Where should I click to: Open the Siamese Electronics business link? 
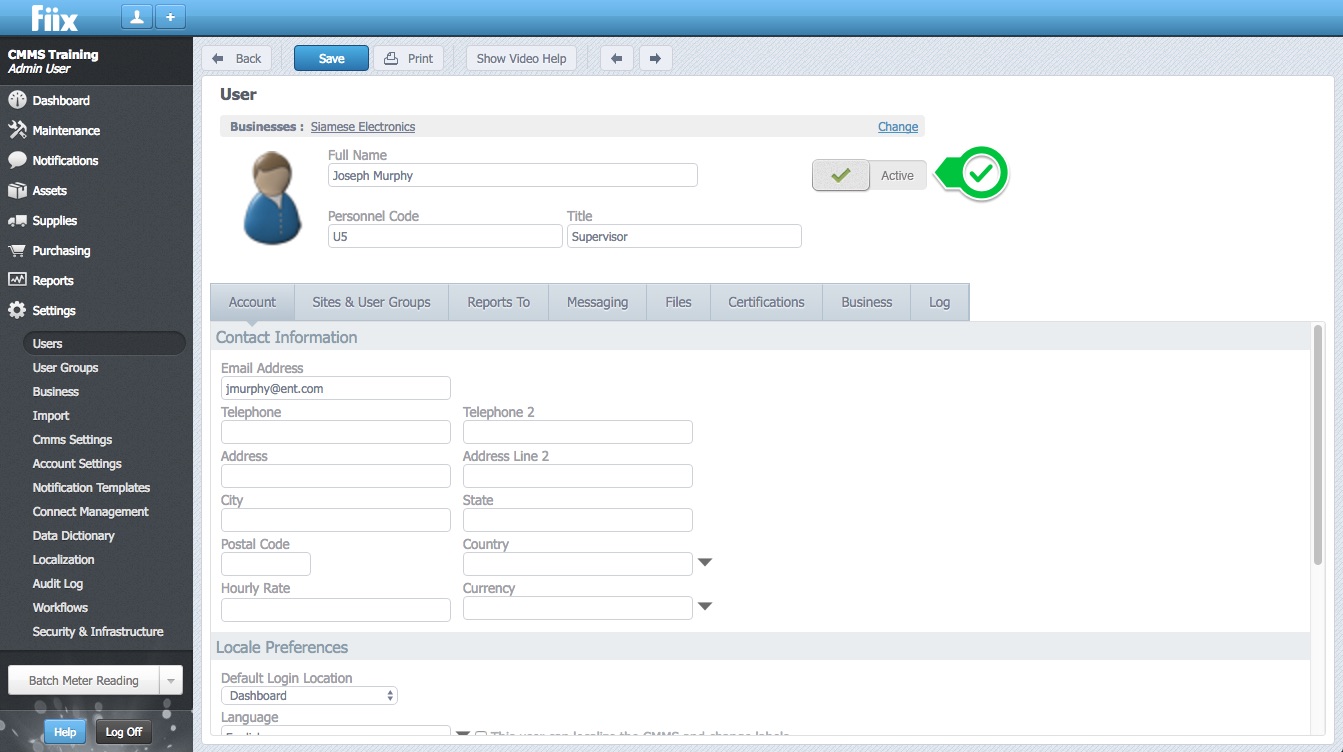(x=363, y=127)
